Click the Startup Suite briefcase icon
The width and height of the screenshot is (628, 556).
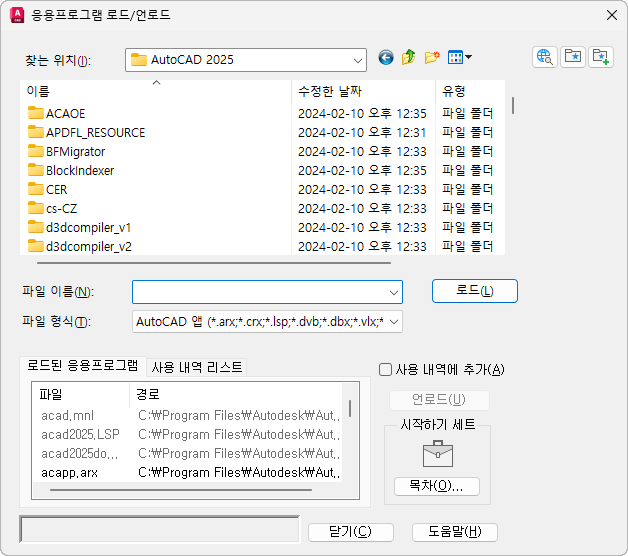coord(437,454)
